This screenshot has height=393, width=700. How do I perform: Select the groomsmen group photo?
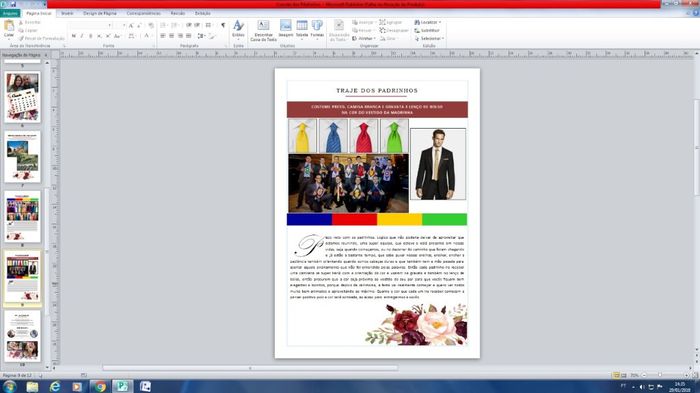(x=348, y=183)
